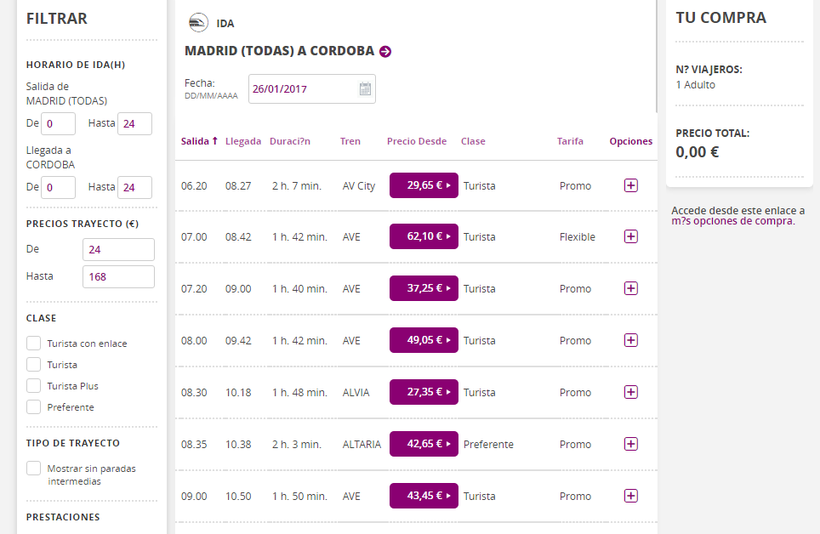The width and height of the screenshot is (820, 534).
Task: Select the 29,65 € price button
Action: coord(423,185)
